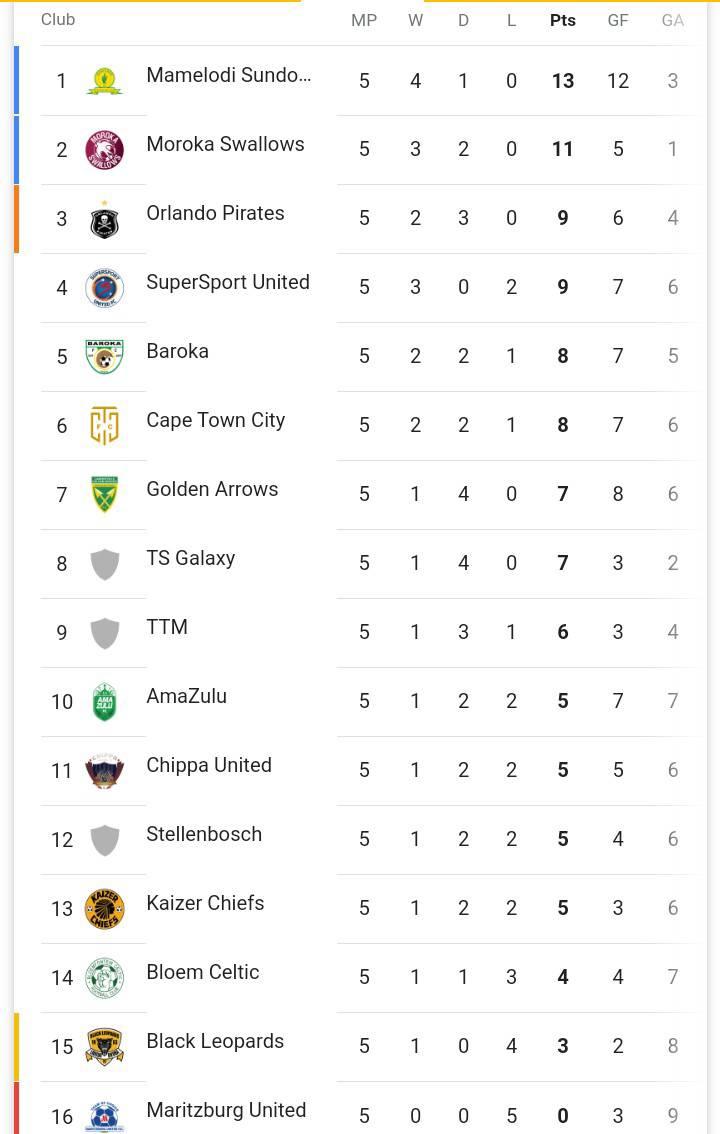Open the TS Galaxy team link
The height and width of the screenshot is (1134, 720).
click(191, 558)
